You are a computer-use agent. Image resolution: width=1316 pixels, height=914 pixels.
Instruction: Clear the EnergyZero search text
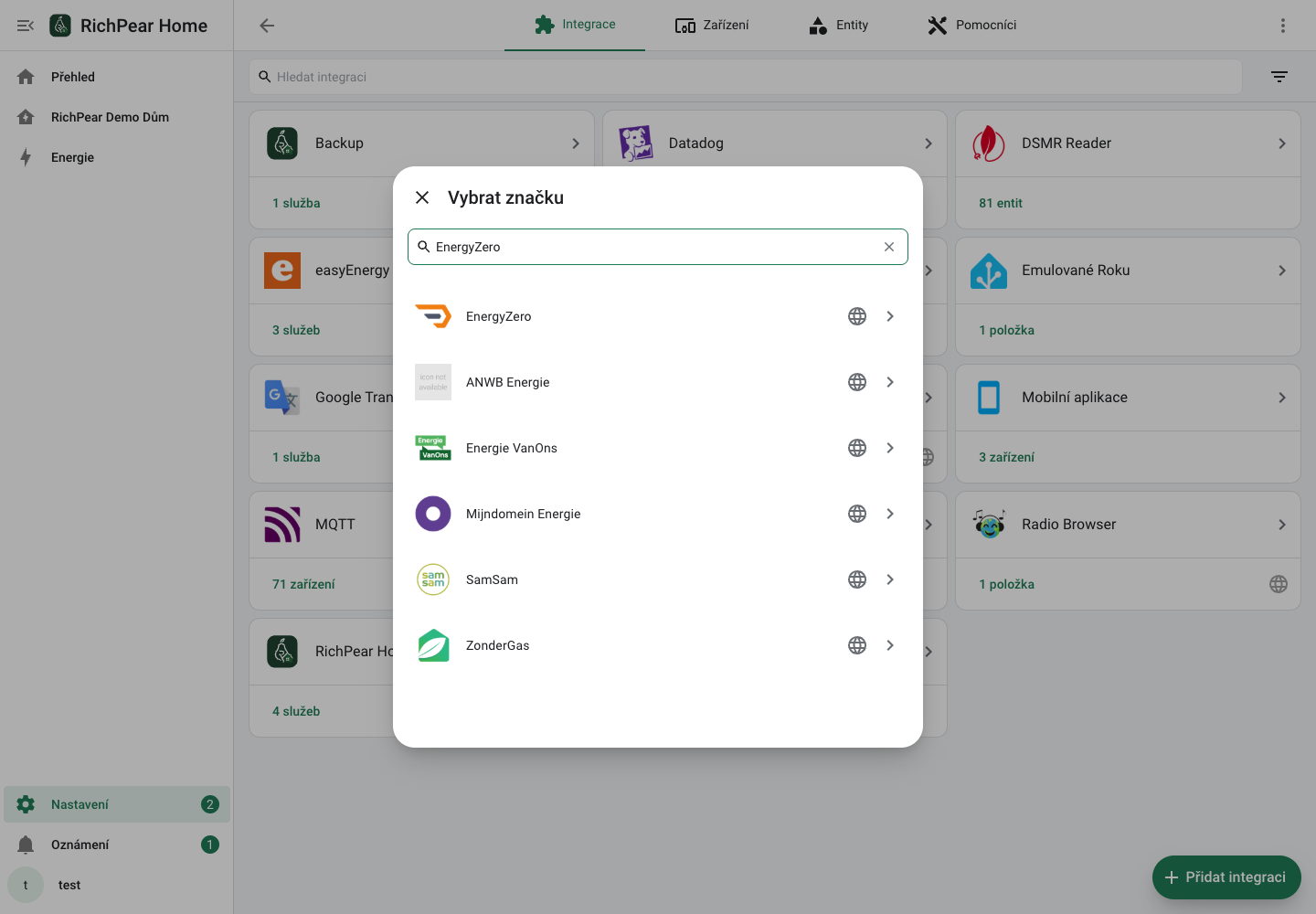point(889,247)
